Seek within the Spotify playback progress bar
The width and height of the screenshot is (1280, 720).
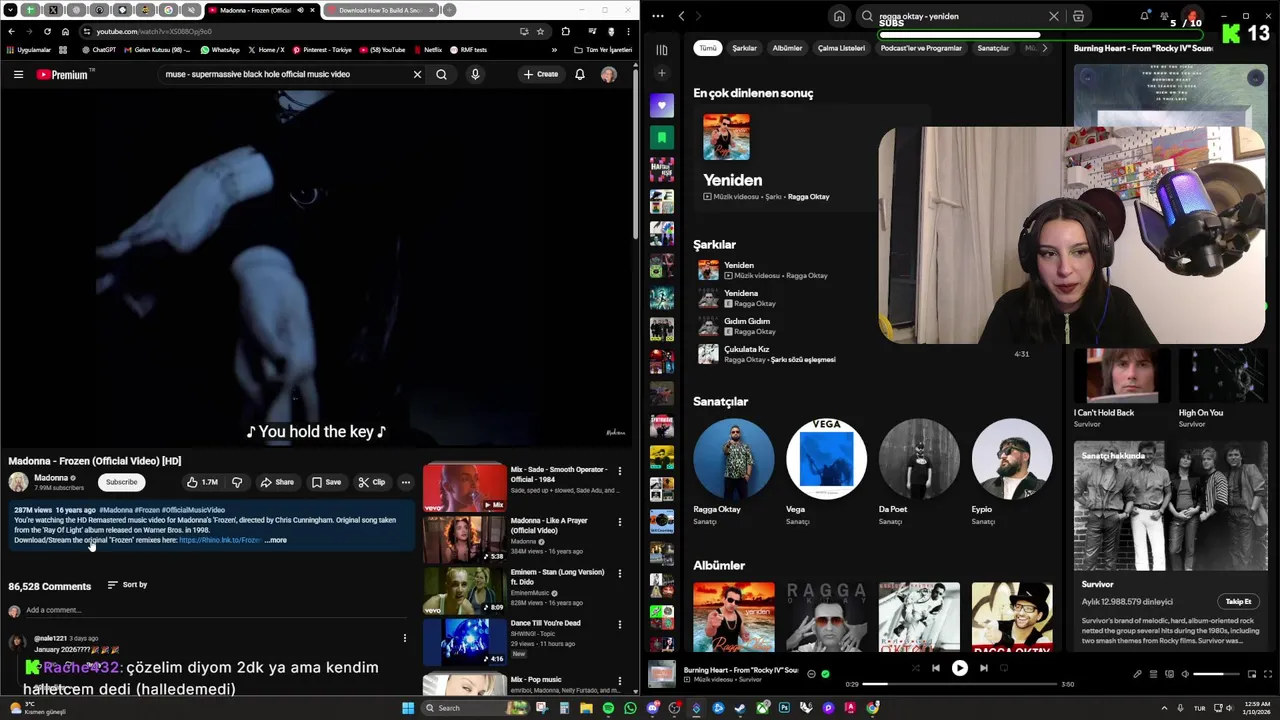click(959, 684)
